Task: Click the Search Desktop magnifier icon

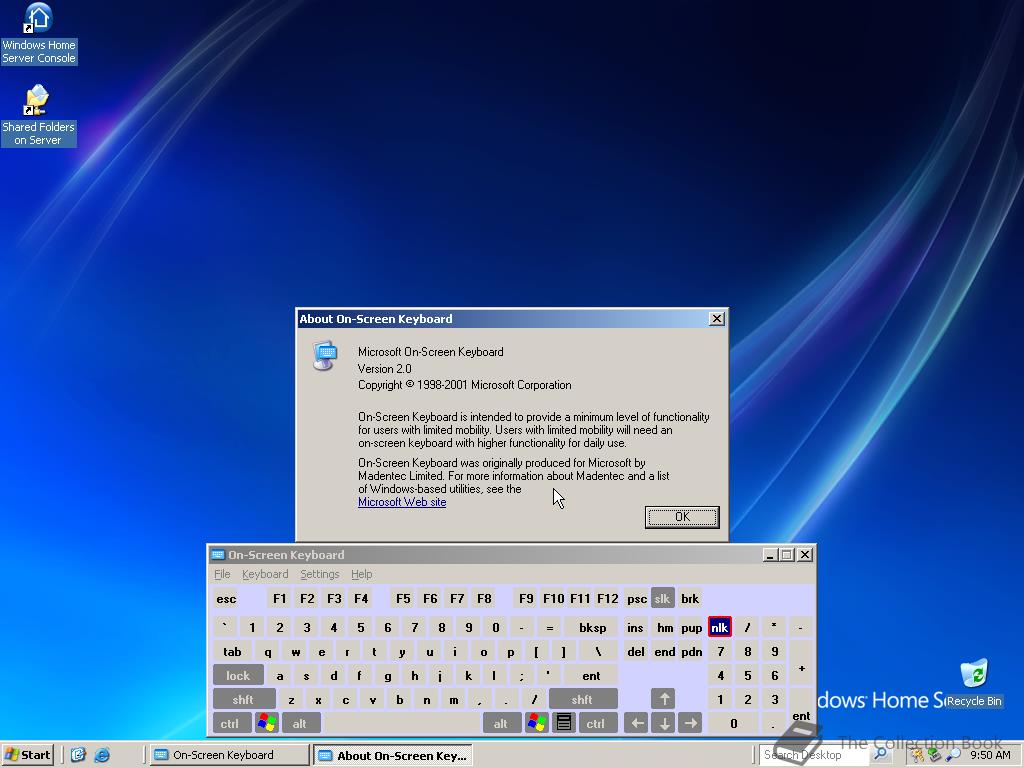Action: [x=880, y=754]
